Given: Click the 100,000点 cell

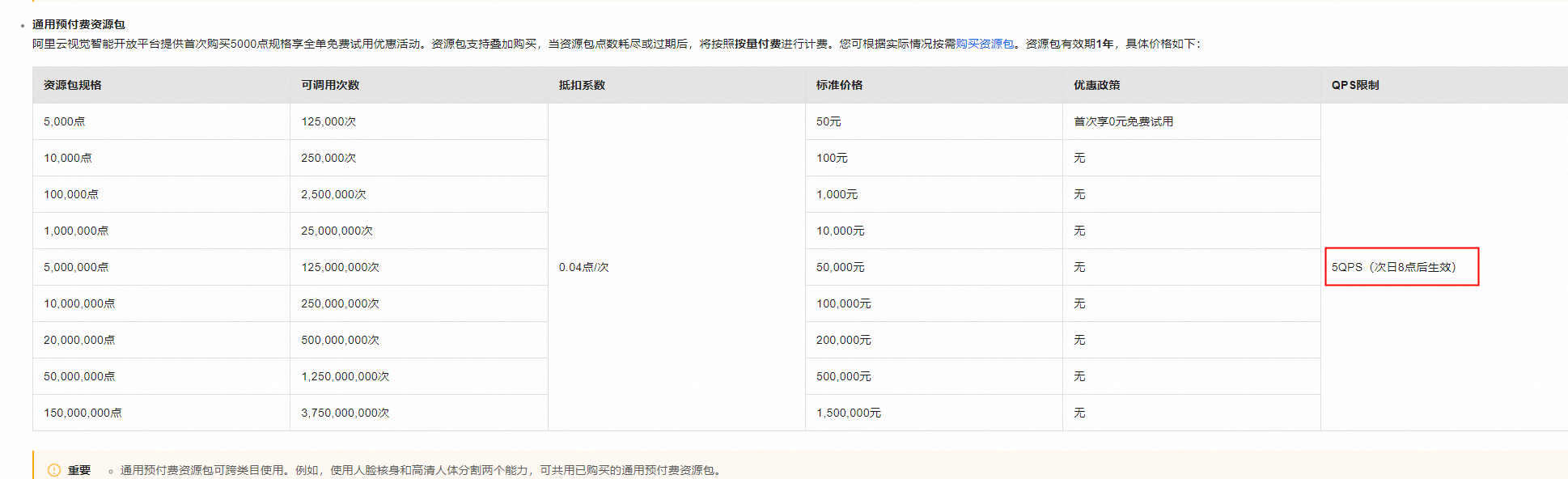Looking at the screenshot, I should 161,194.
